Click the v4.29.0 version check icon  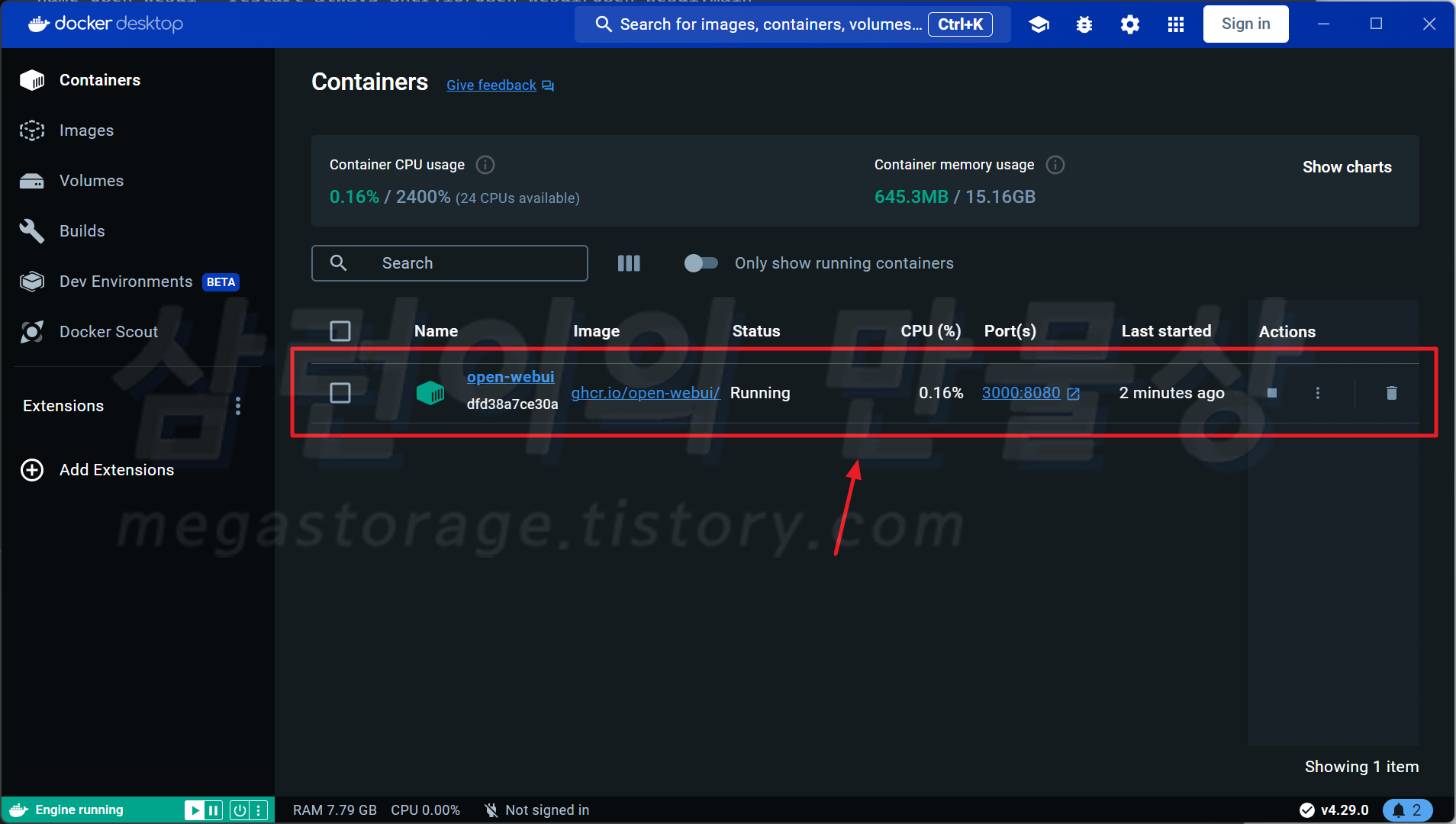(1307, 810)
